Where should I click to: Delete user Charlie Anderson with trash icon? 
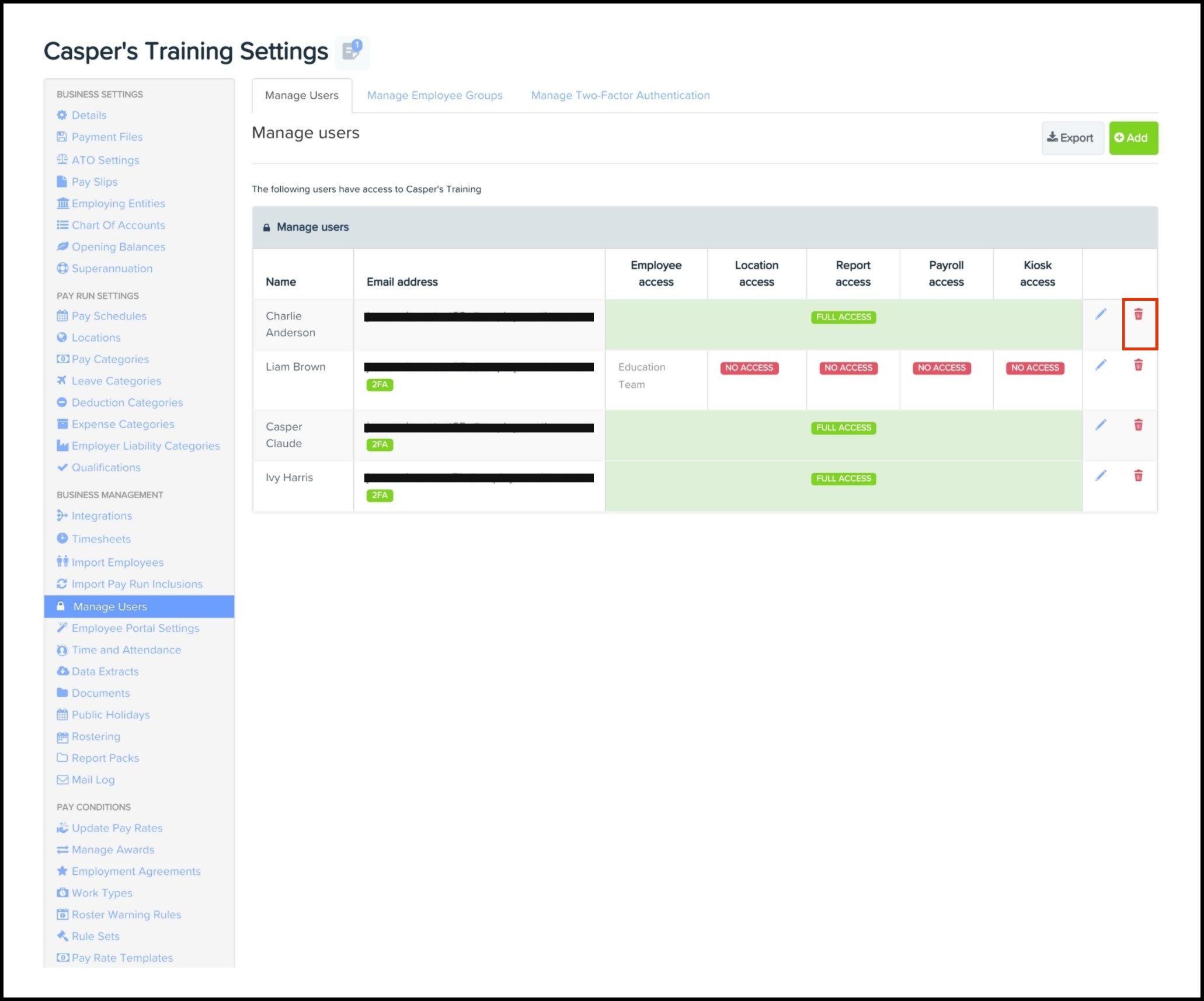click(x=1138, y=315)
